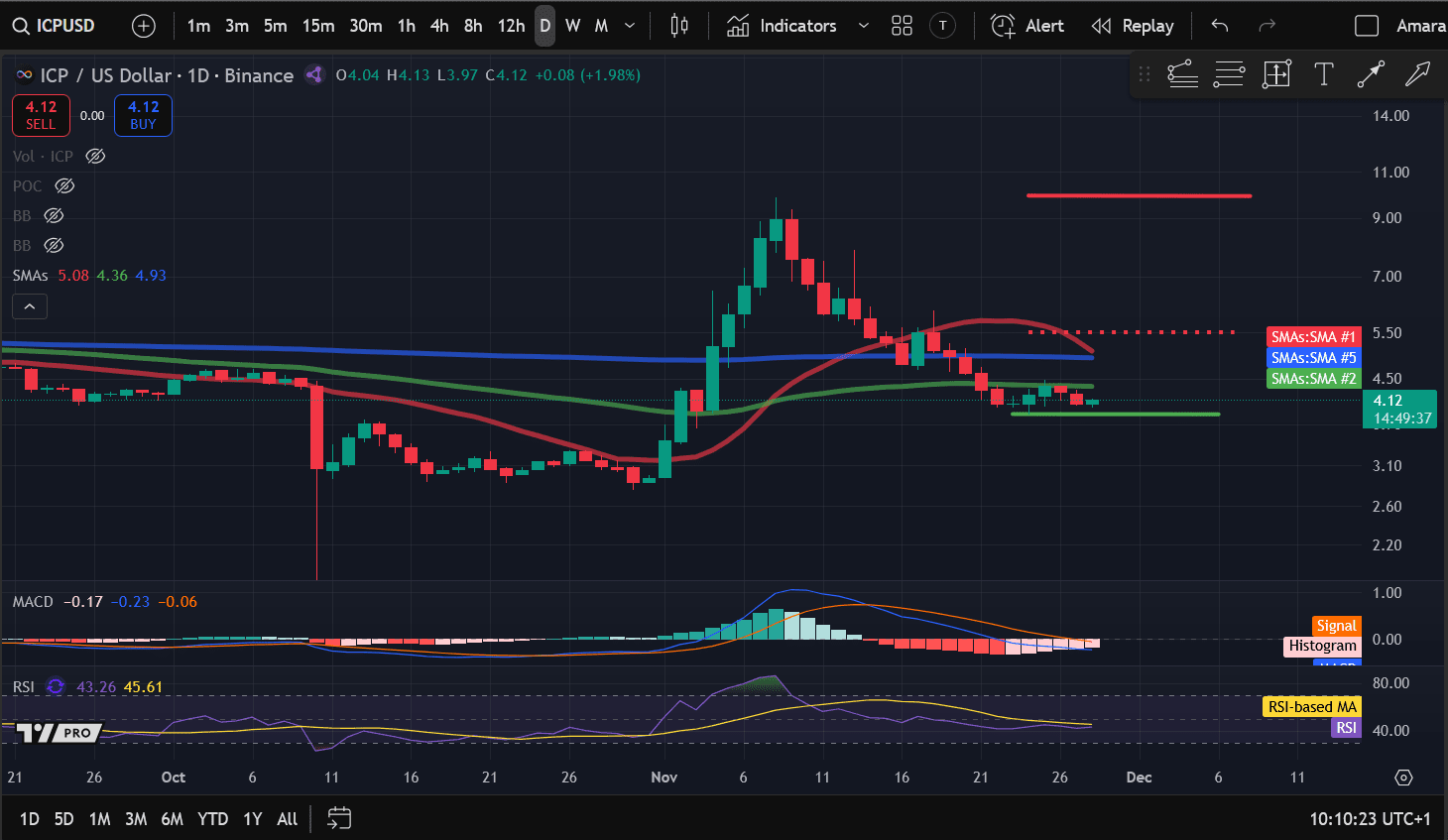Click the SMAs:SMA #5 blue label
Viewport: 1448px width, 840px height.
click(x=1313, y=358)
